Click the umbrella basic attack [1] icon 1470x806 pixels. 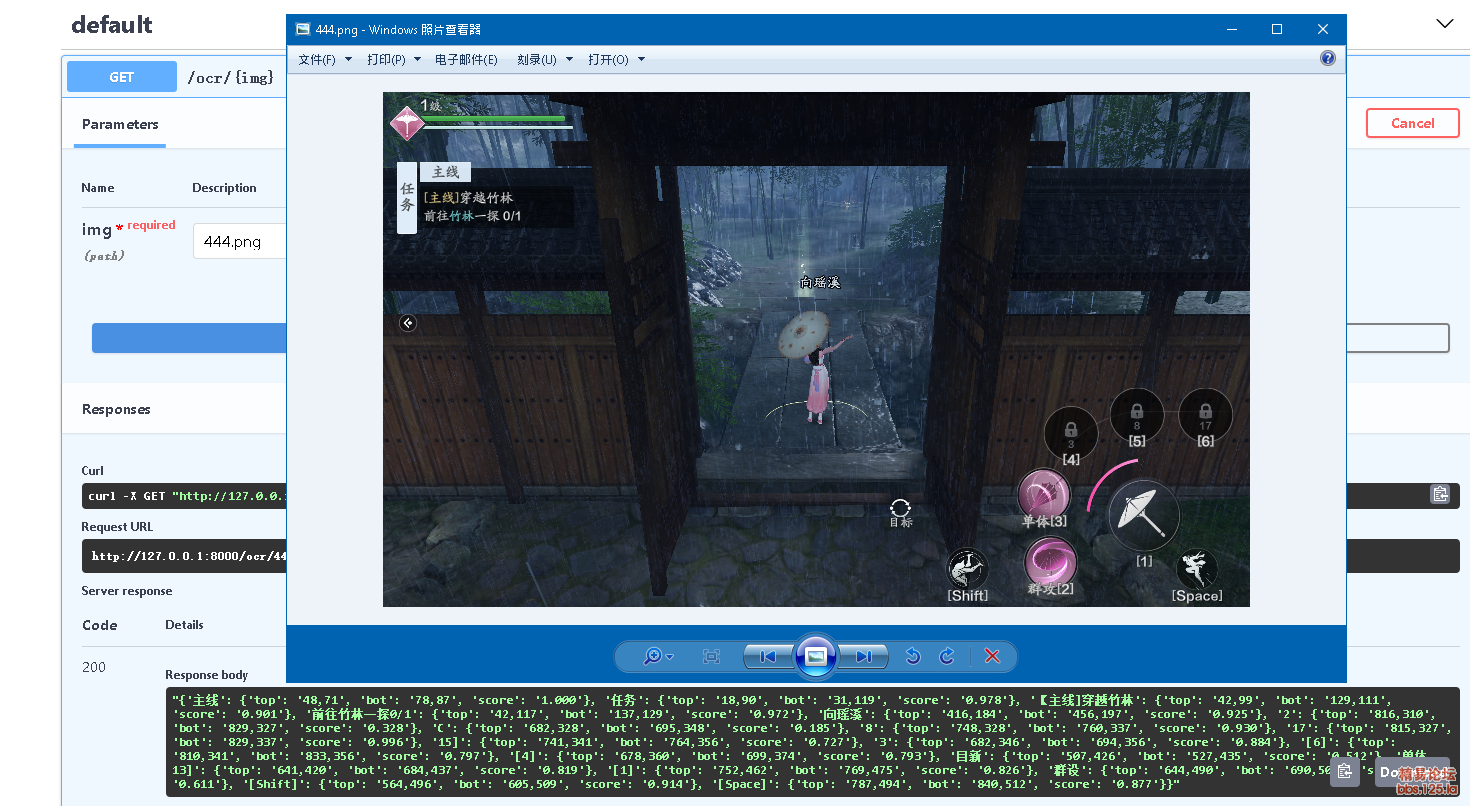pyautogui.click(x=1144, y=517)
